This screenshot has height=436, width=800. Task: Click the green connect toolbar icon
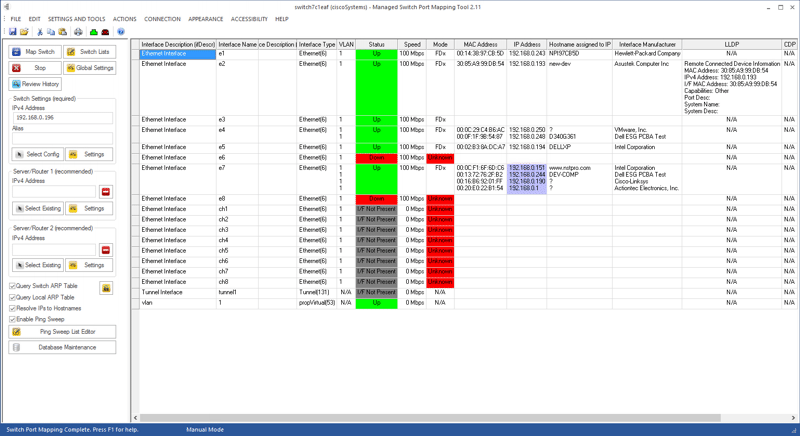[93, 32]
